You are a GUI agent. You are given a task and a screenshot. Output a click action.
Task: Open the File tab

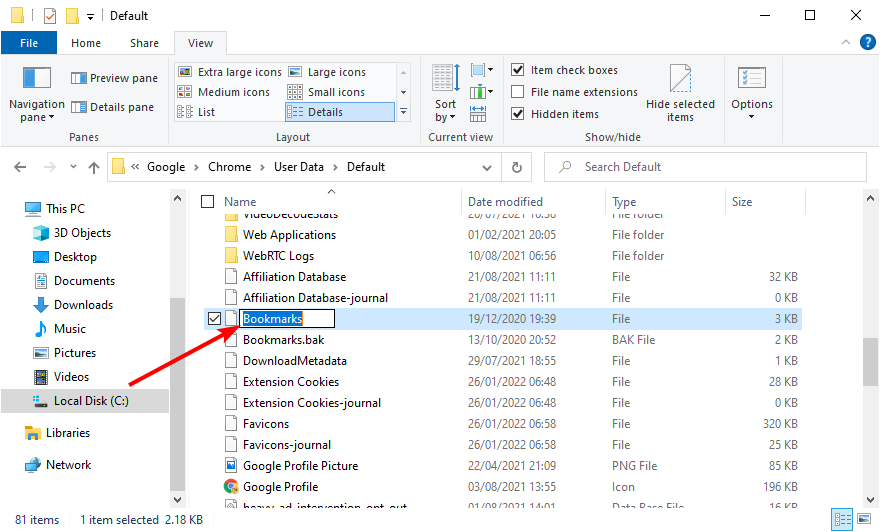tap(29, 43)
